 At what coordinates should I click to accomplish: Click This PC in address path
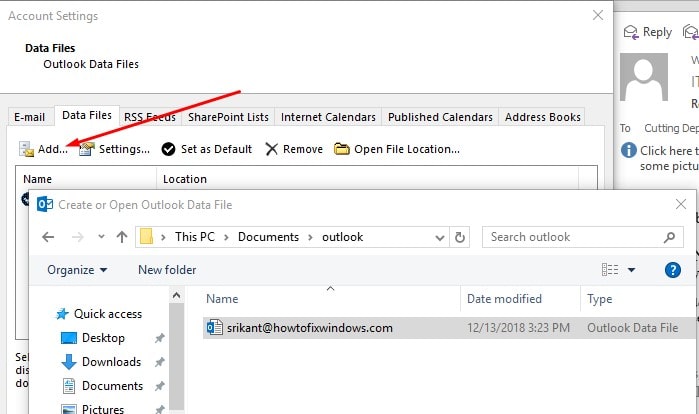coord(195,237)
